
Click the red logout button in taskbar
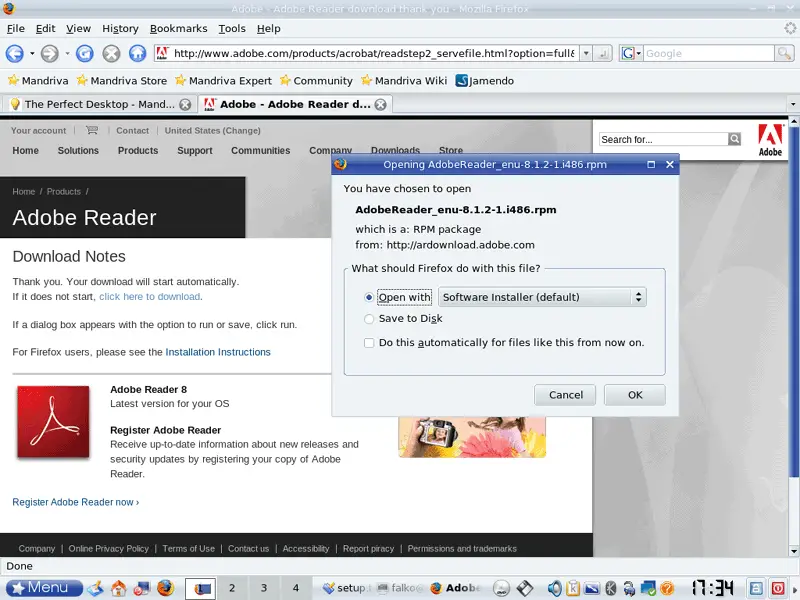coord(779,588)
